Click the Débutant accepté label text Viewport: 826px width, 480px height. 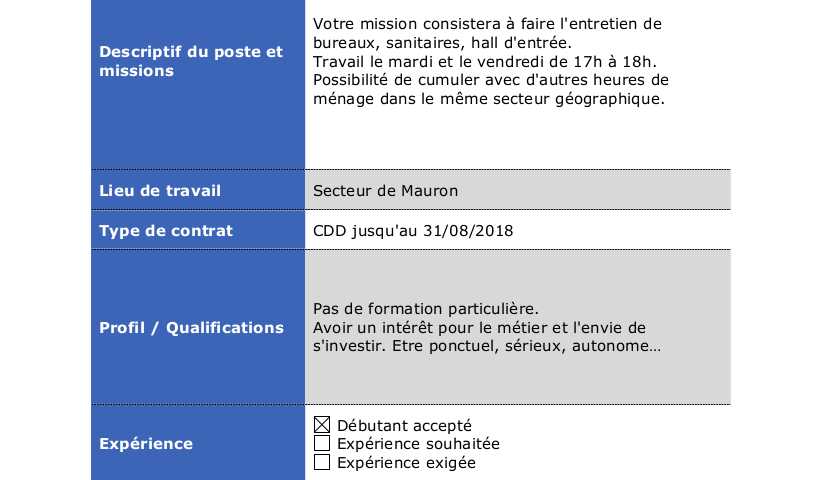coord(404,425)
